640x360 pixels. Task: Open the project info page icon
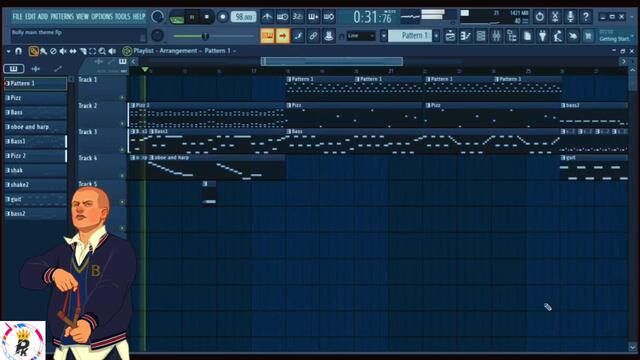tap(527, 36)
